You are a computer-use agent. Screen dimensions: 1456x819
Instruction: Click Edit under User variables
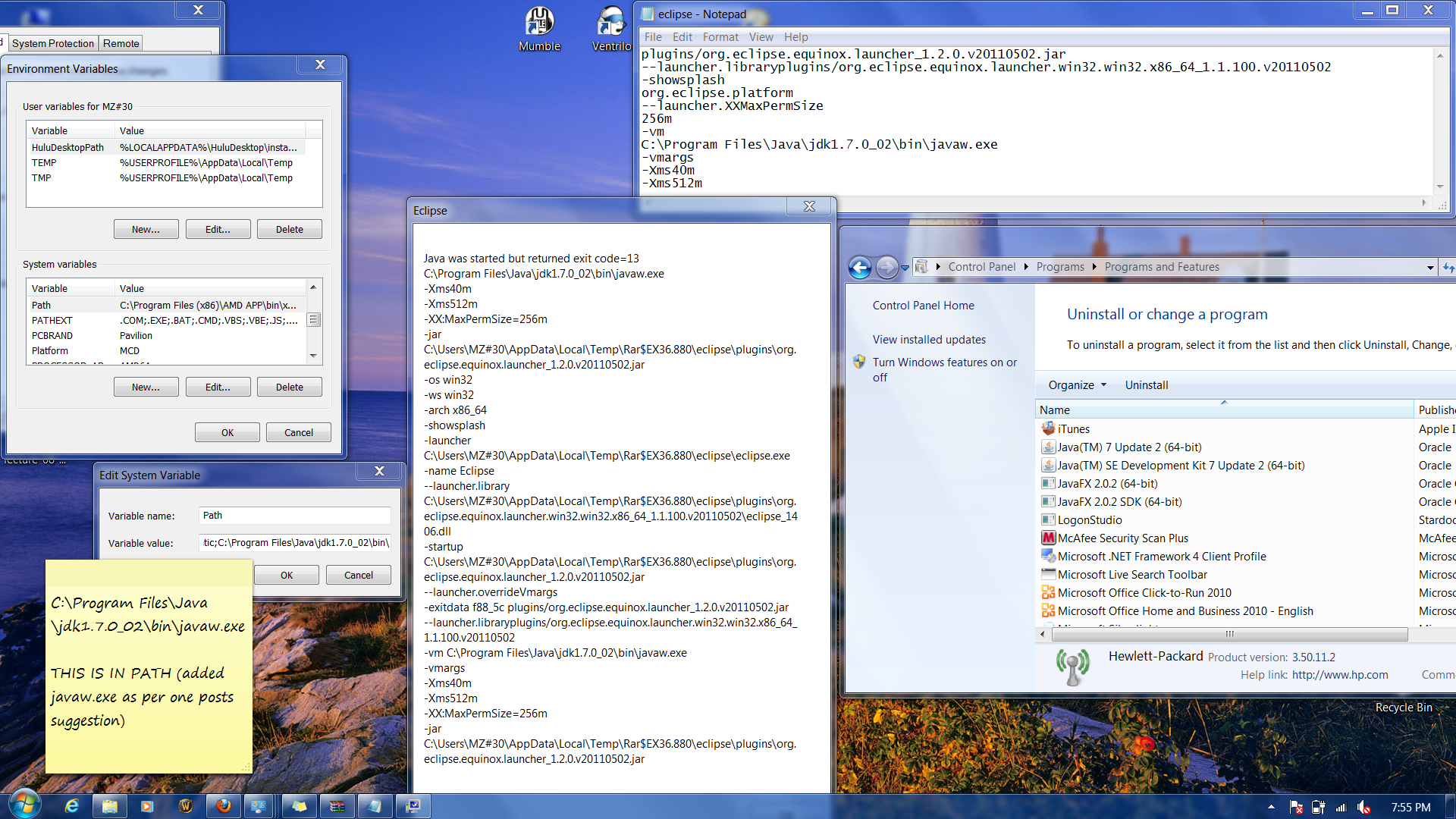click(218, 229)
